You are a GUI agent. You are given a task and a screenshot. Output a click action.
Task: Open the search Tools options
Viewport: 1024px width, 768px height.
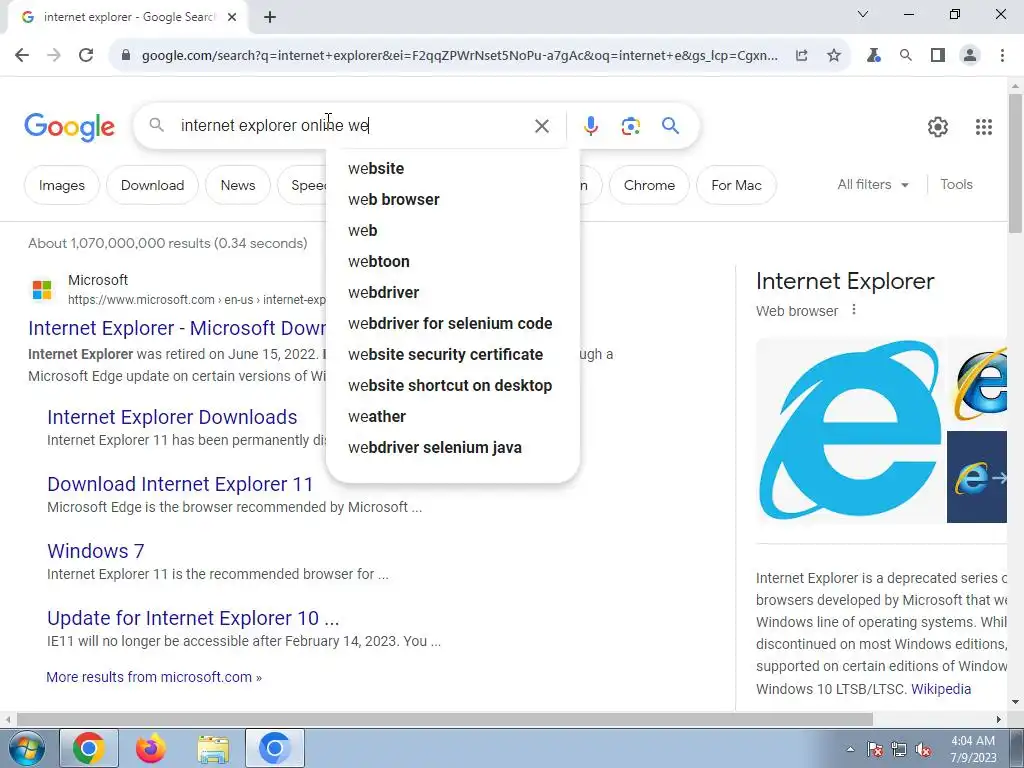(956, 185)
